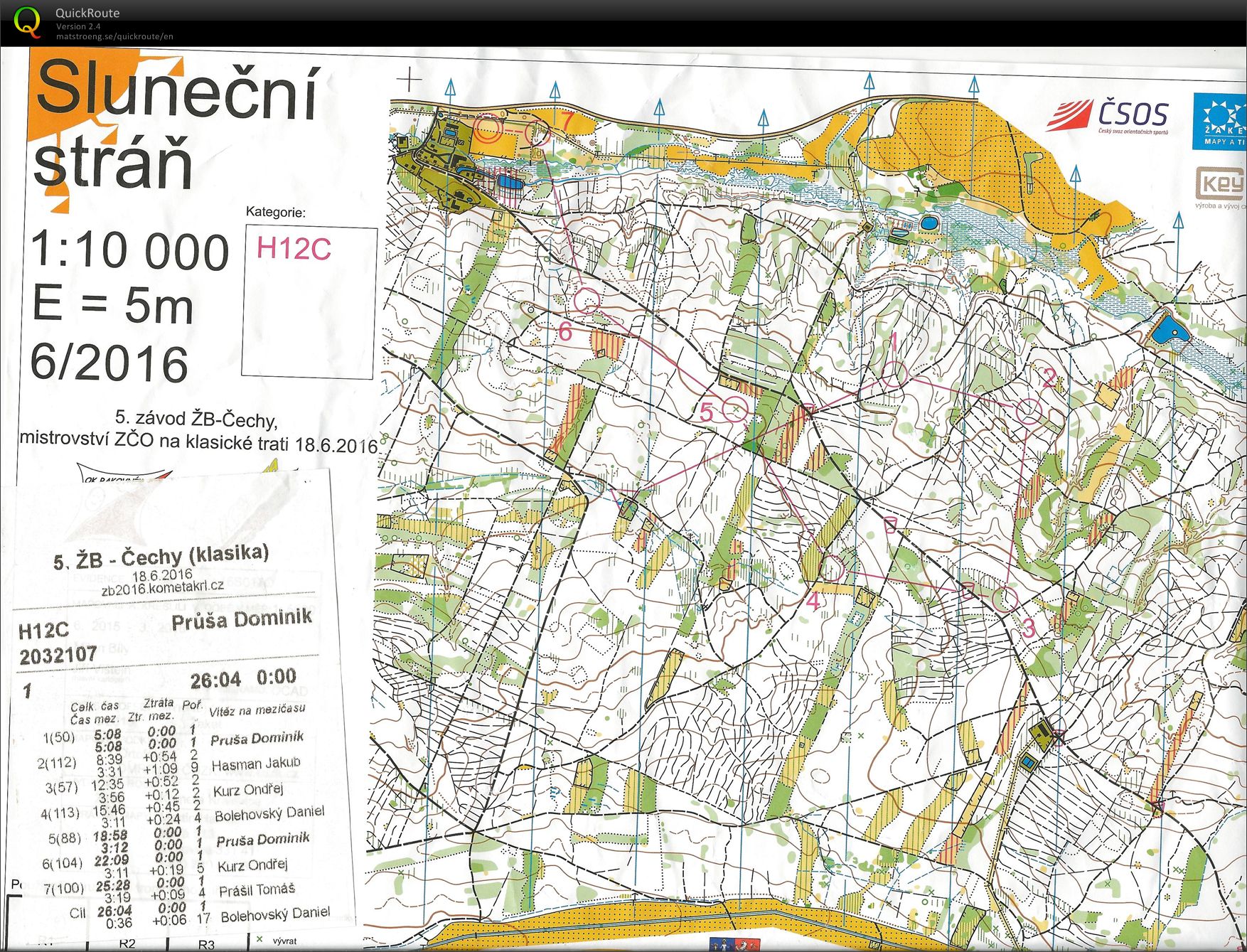Click the 'R3' label at the bottom
Screen dimensions: 1247x952
(x=206, y=945)
